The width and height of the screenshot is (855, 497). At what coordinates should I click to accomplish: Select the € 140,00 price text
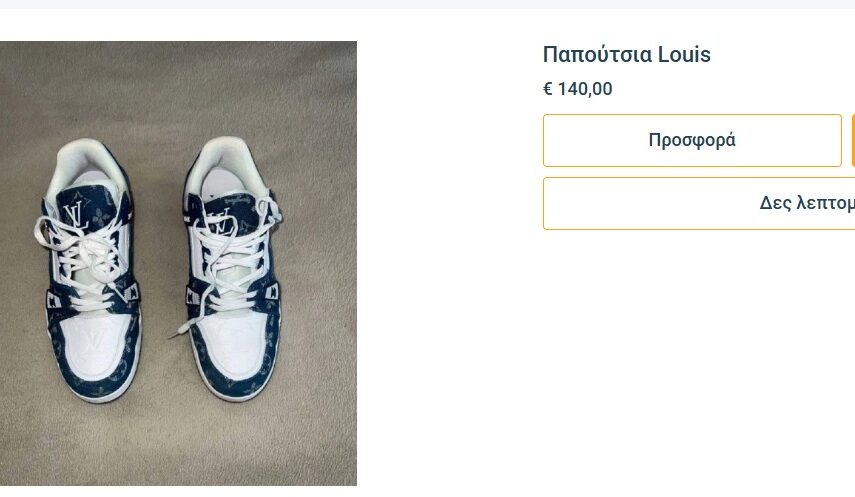click(578, 89)
